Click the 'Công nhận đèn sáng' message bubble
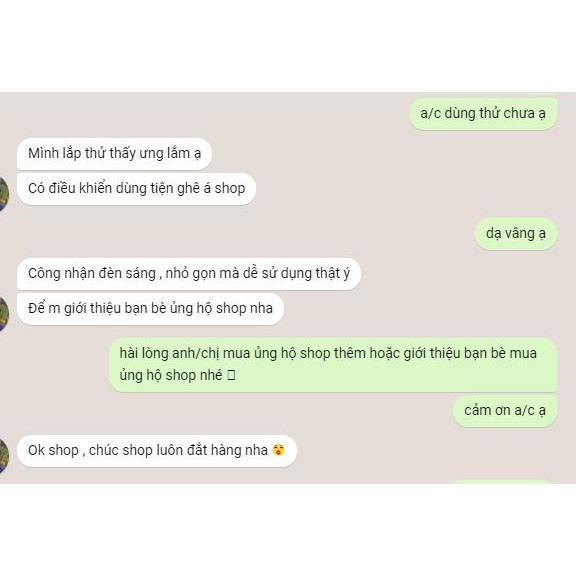The height and width of the screenshot is (576, 576). pos(189,274)
